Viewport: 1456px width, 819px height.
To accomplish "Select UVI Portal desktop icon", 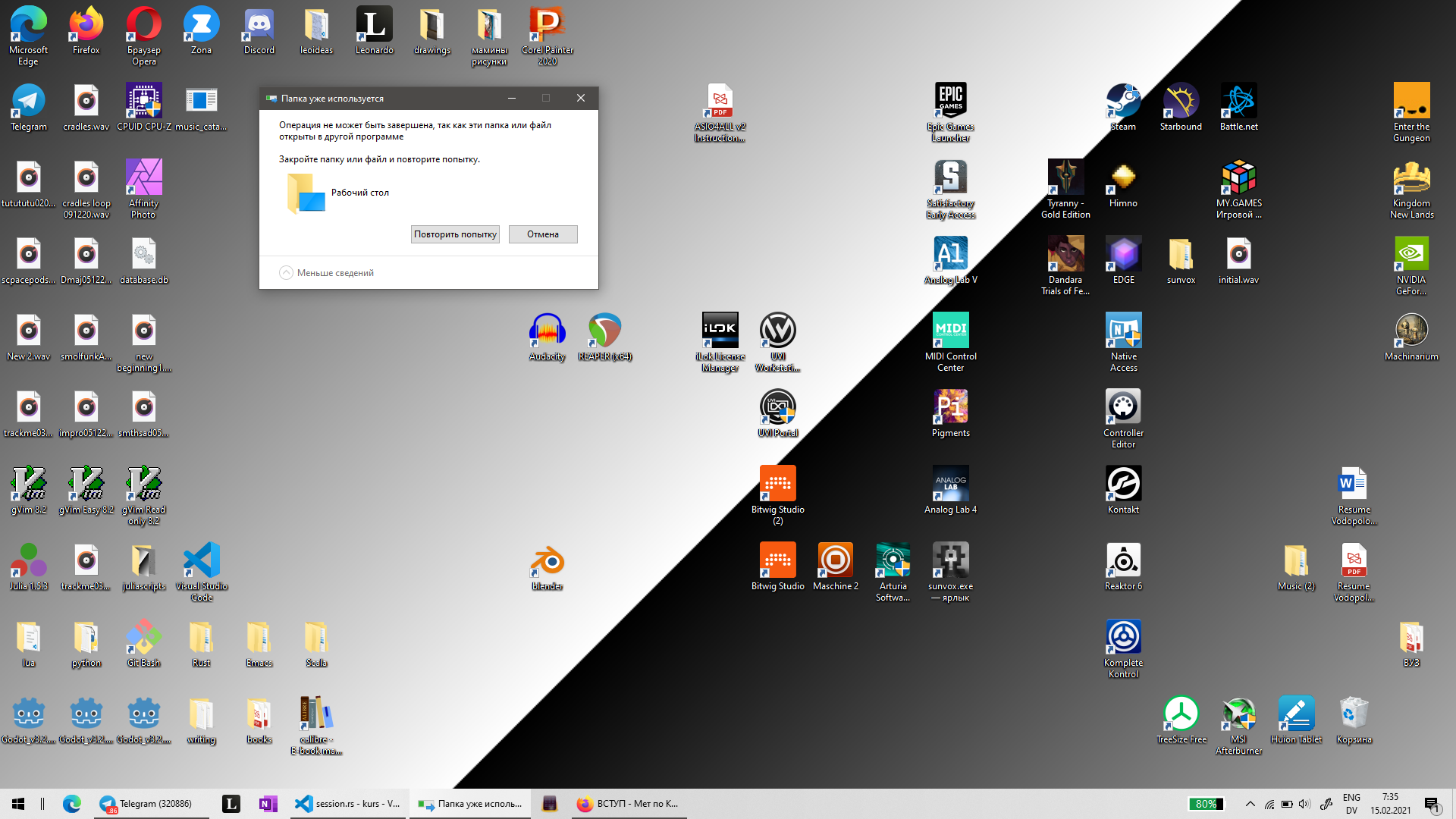I will pyautogui.click(x=778, y=413).
